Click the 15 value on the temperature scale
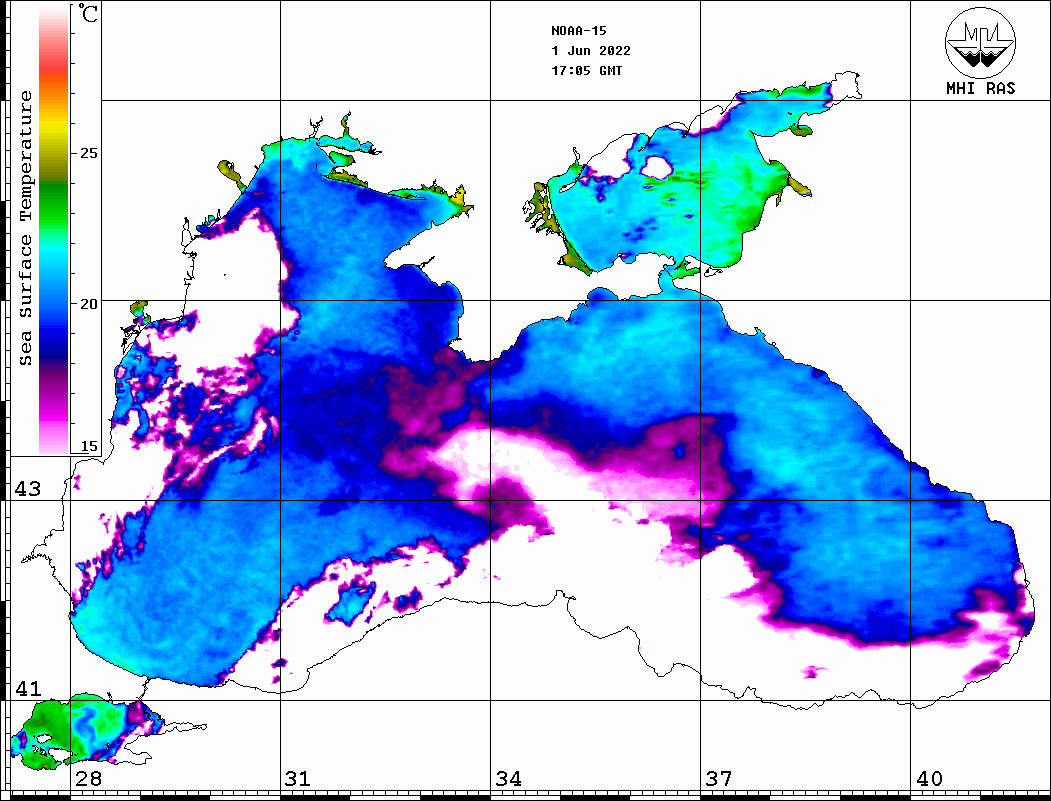 (88, 446)
